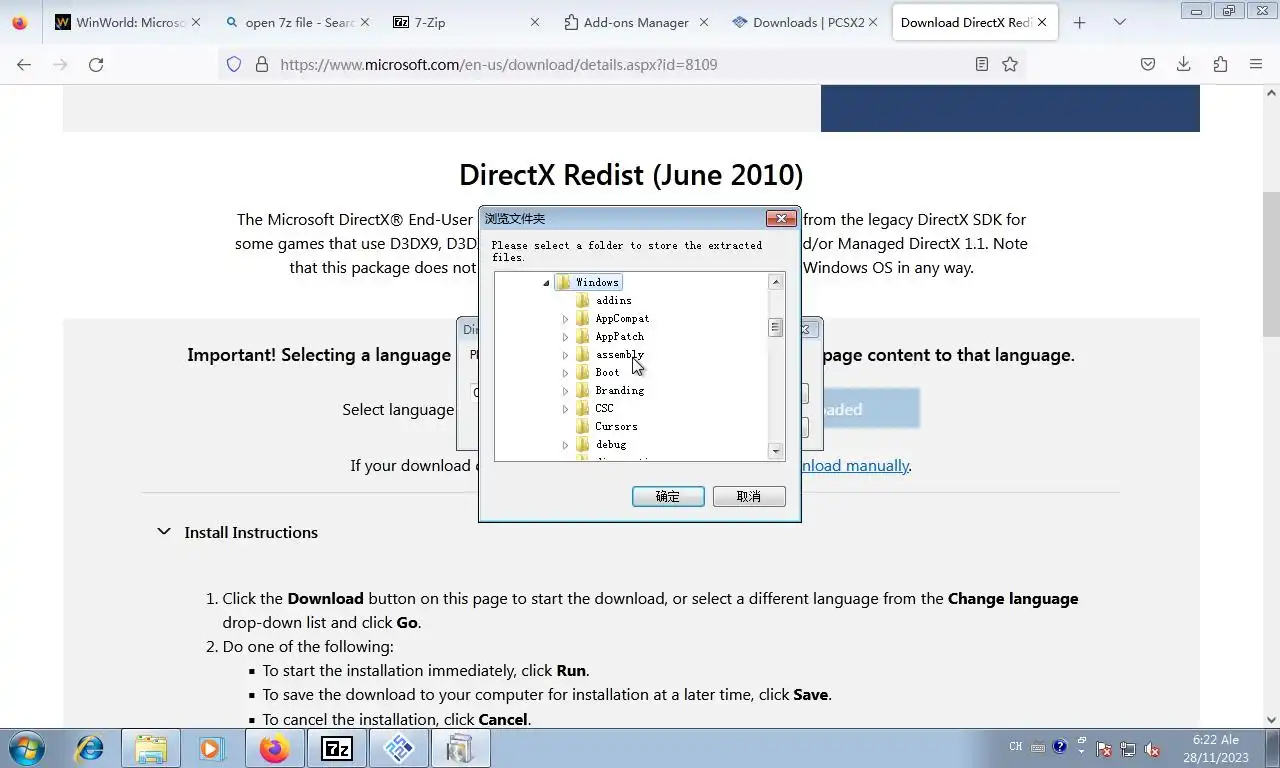Open the blue help question mark tray icon

coord(1060,747)
